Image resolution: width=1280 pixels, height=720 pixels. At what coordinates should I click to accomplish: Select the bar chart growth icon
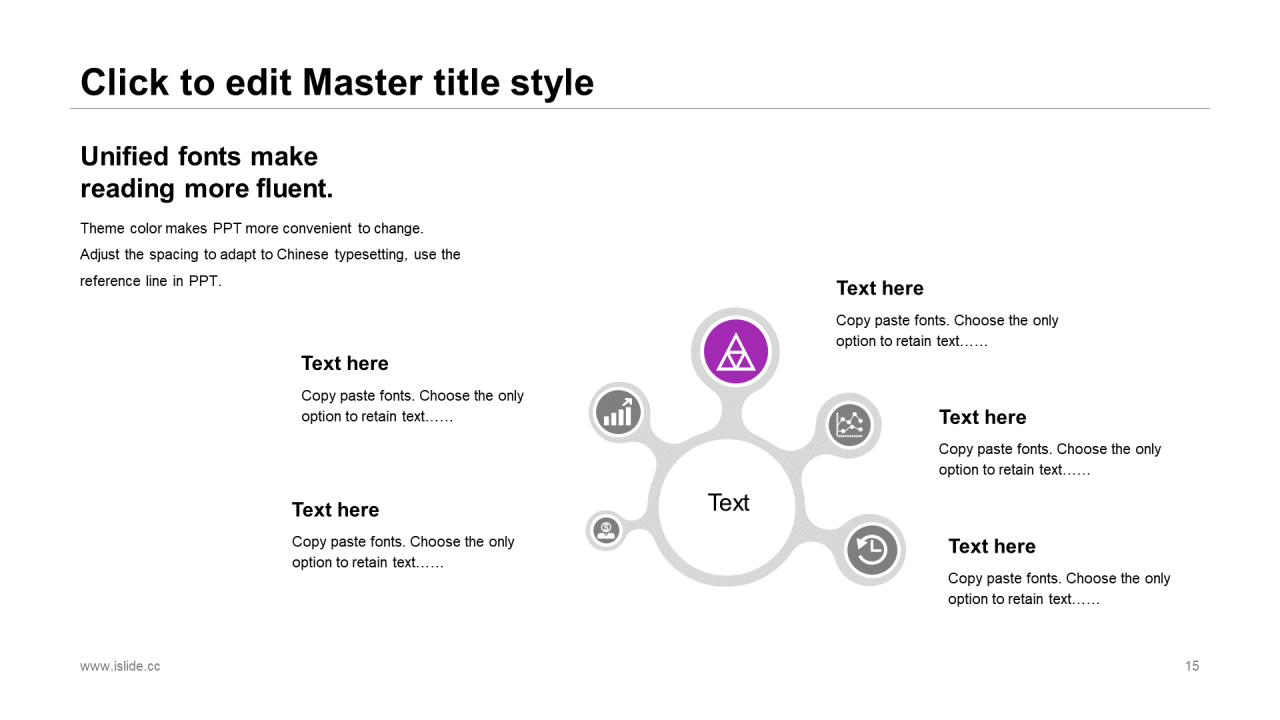coord(618,413)
